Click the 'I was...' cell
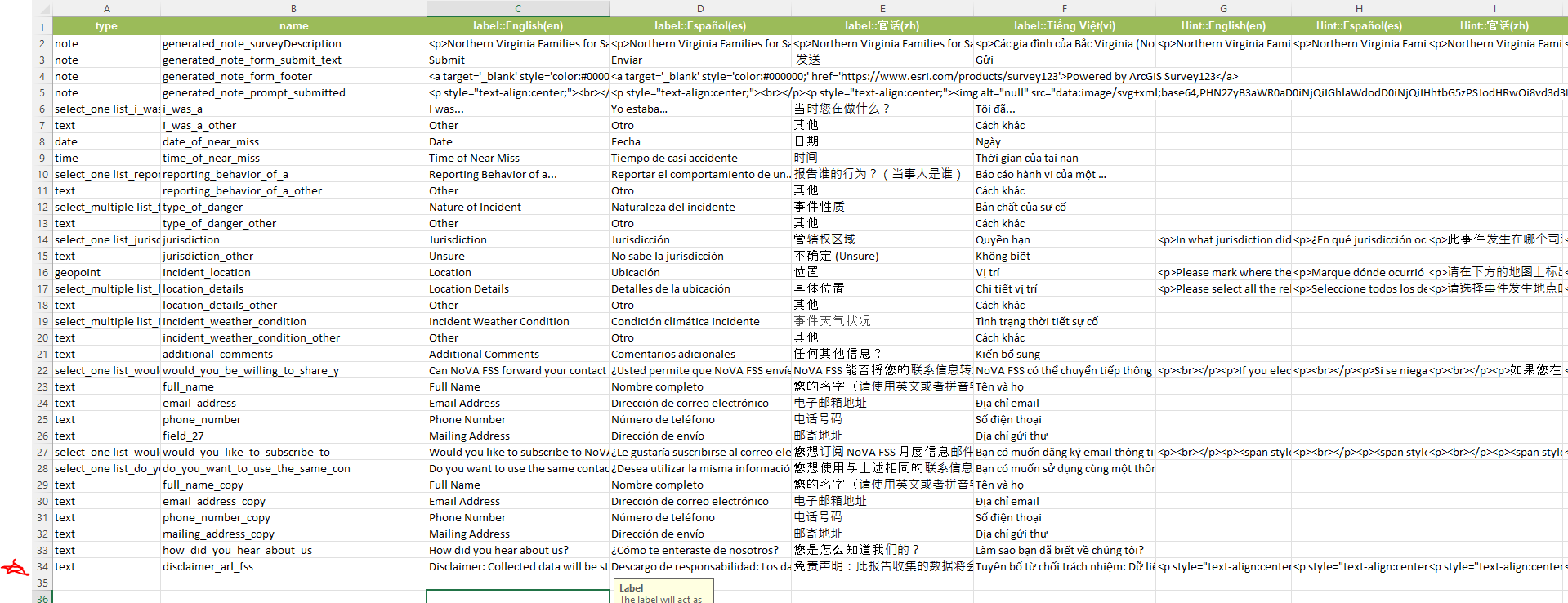This screenshot has width=1568, height=603. click(x=517, y=109)
